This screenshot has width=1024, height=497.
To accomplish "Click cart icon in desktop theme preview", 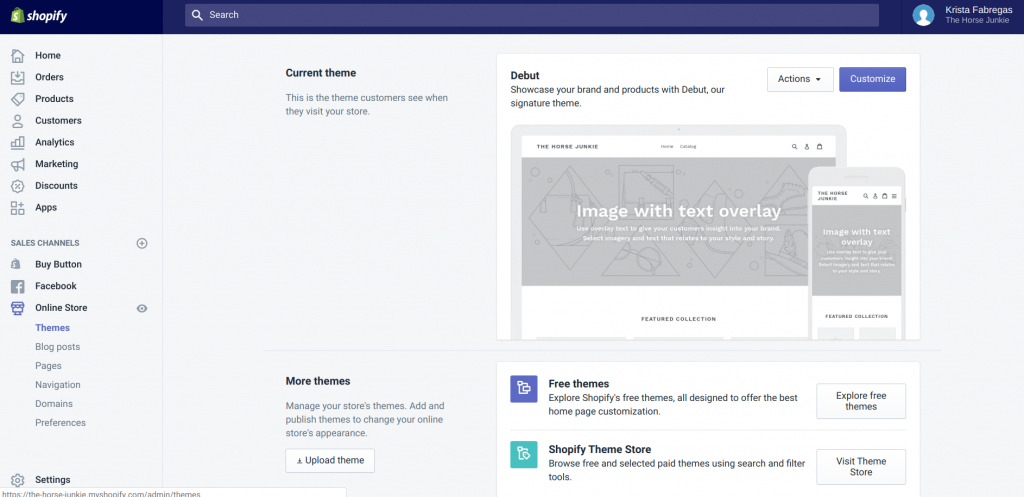I will [x=819, y=146].
